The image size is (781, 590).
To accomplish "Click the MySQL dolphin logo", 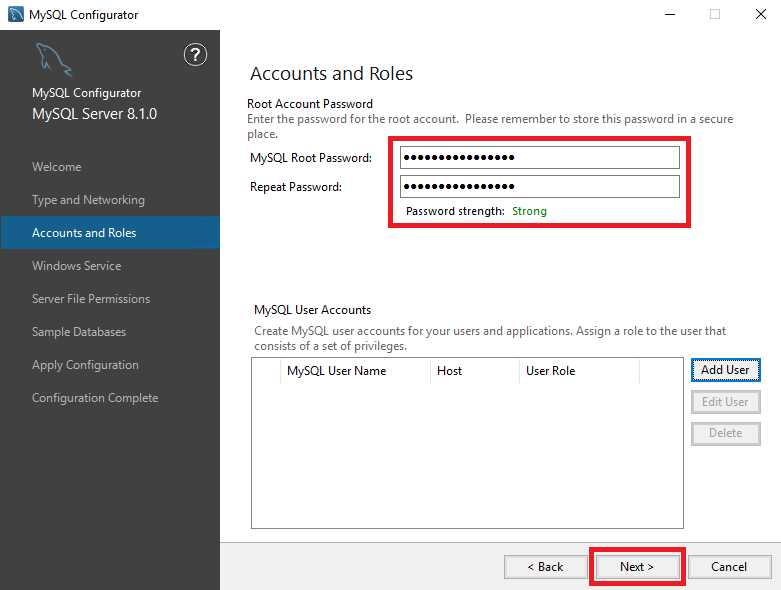I will coord(54,60).
